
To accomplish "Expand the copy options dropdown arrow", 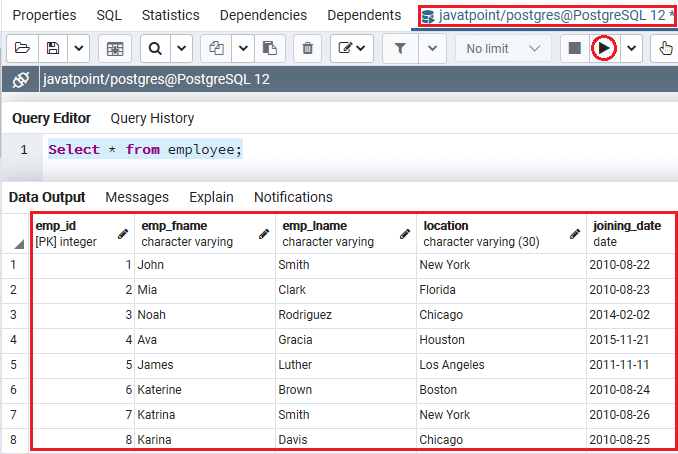I will click(x=243, y=48).
